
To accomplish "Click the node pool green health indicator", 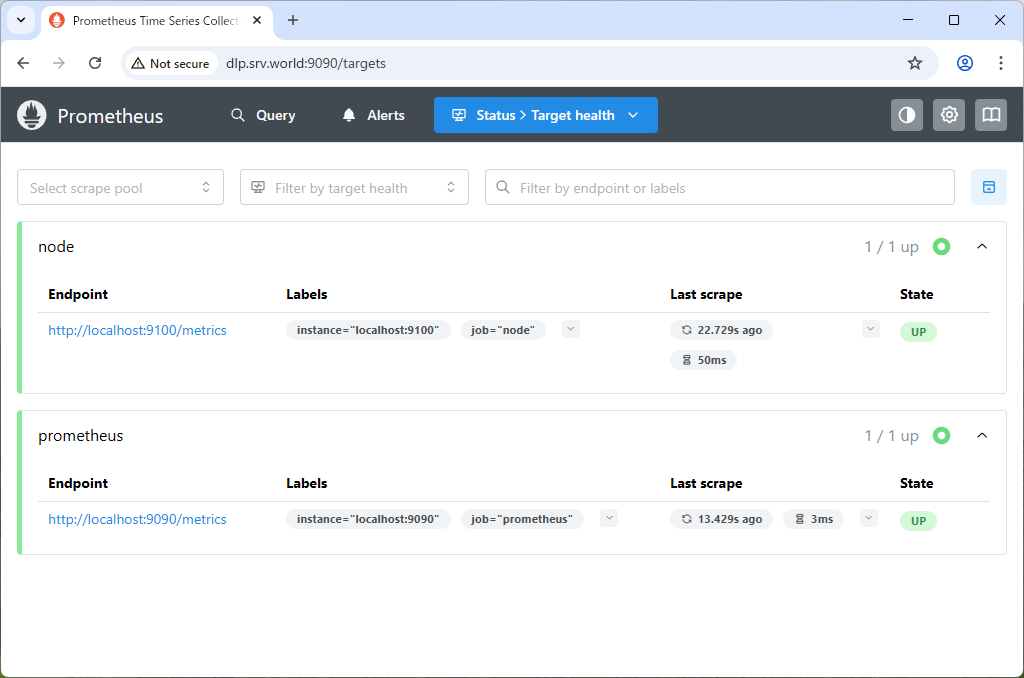I will [x=941, y=246].
